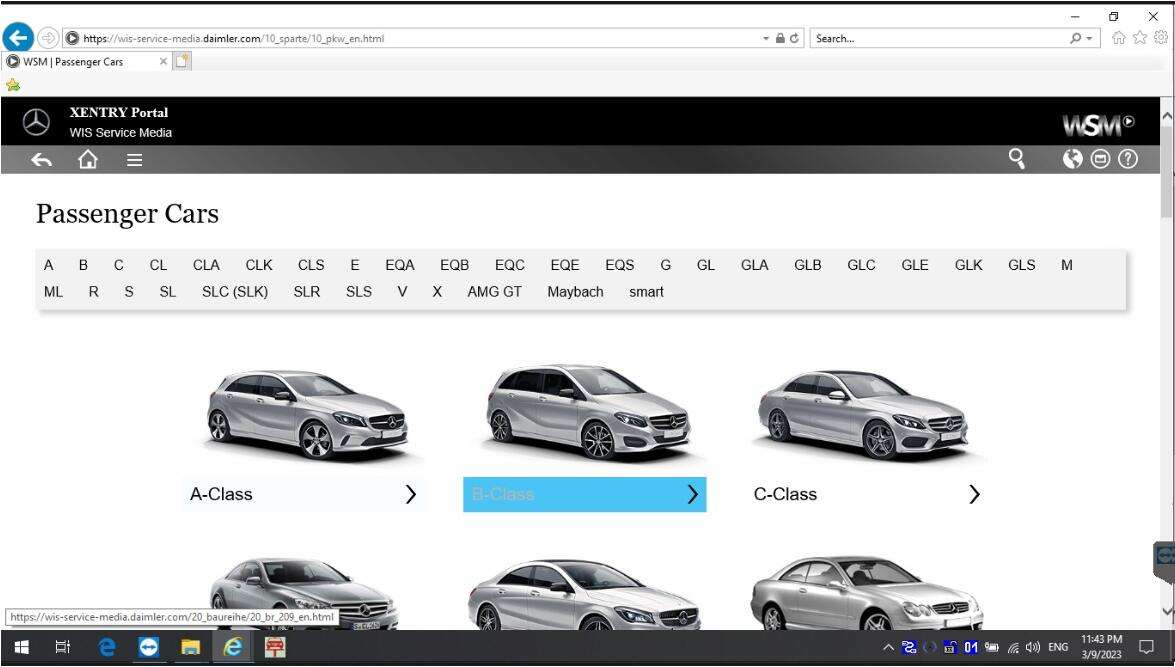1175x667 pixels.
Task: Click the help question mark icon
Action: pyautogui.click(x=1128, y=159)
